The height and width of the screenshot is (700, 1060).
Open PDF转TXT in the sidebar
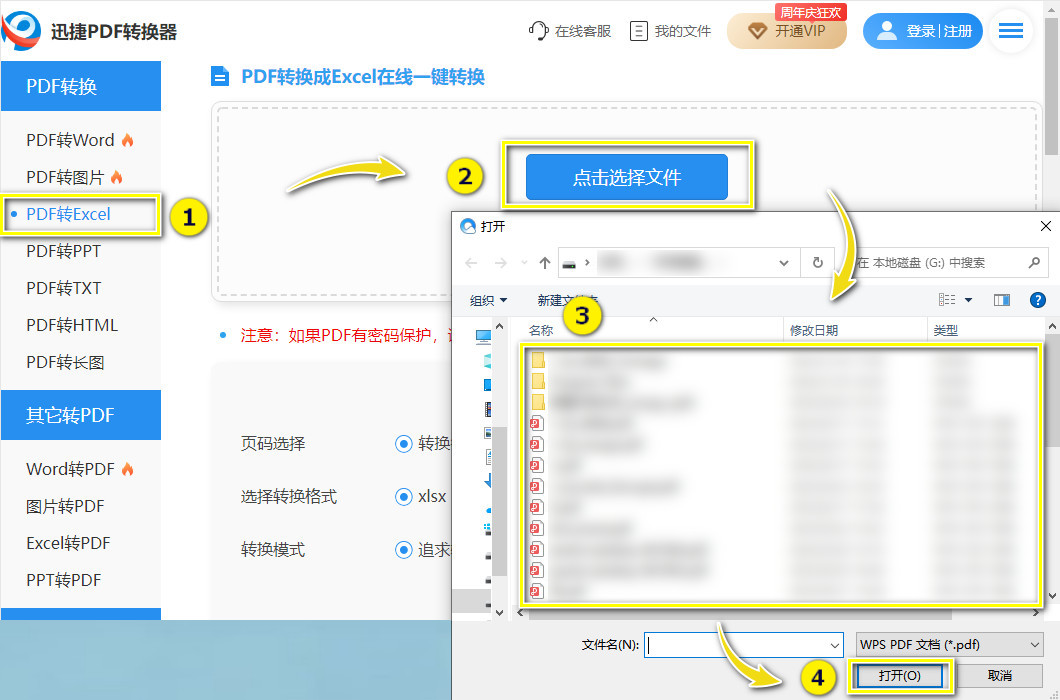click(x=64, y=288)
